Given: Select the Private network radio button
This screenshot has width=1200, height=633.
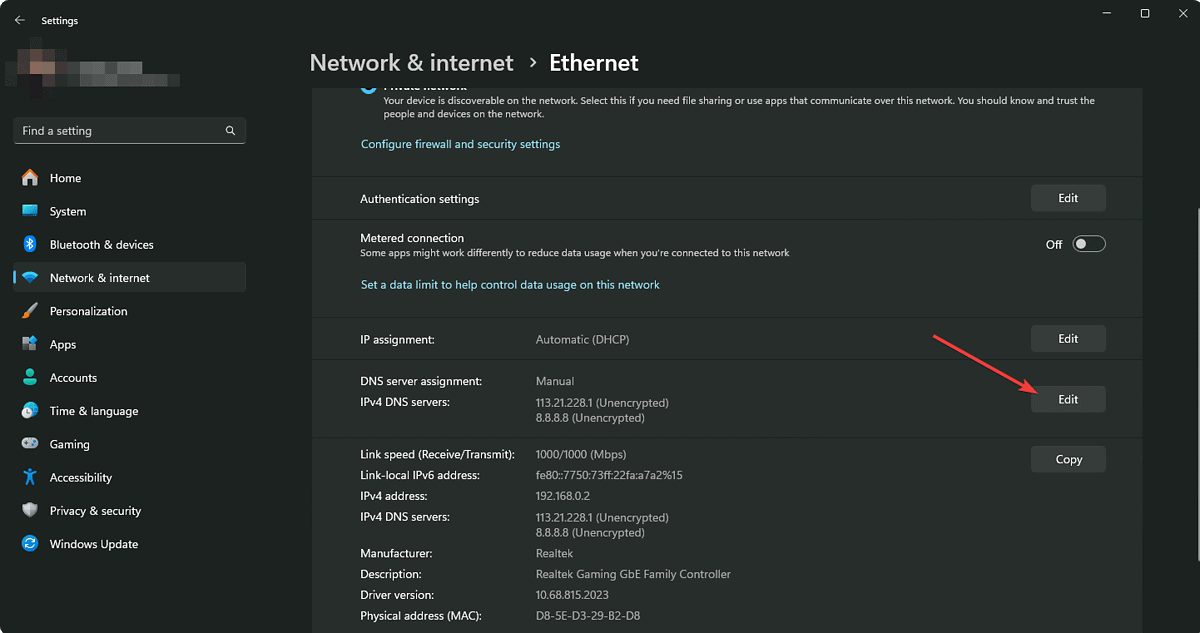Looking at the screenshot, I should pyautogui.click(x=368, y=88).
